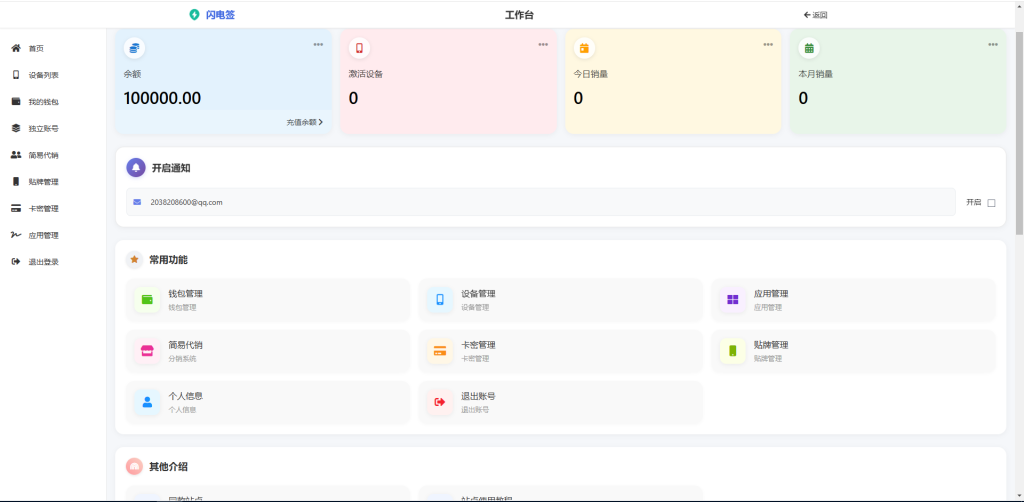
Task: Open the three-dots menu on 本月销量 card
Action: (993, 44)
